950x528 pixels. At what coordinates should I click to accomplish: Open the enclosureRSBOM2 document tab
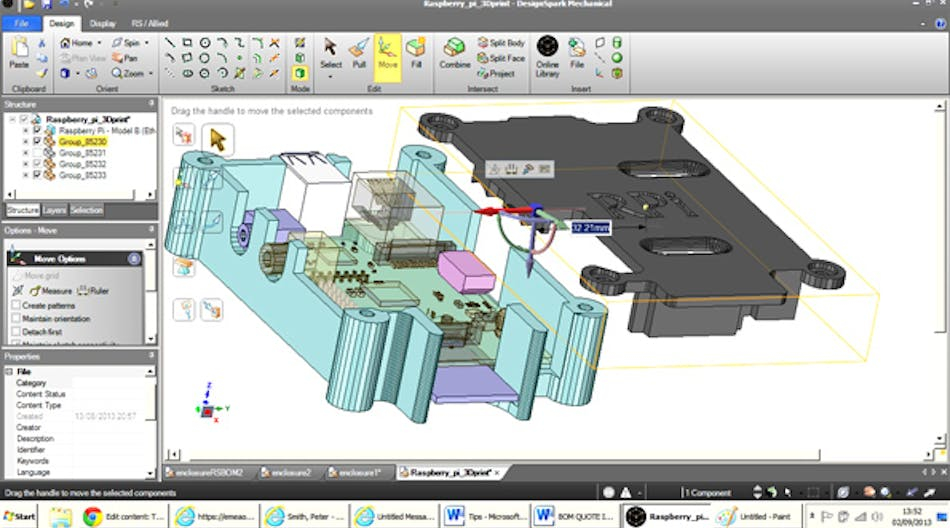click(x=205, y=472)
